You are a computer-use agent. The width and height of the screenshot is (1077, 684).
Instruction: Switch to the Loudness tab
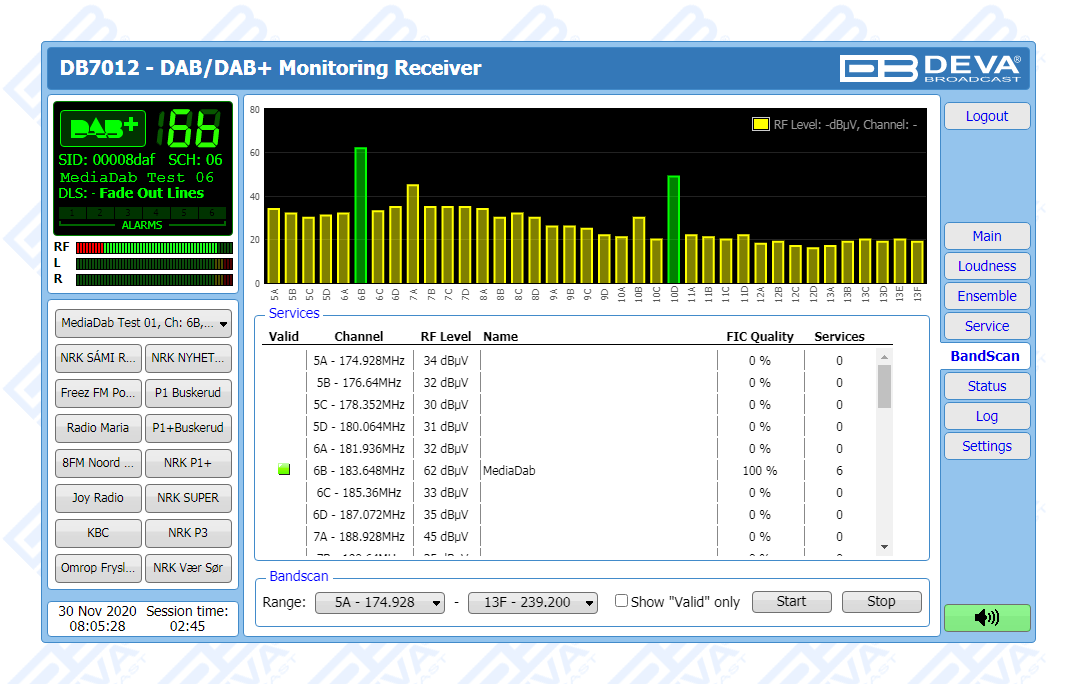tap(986, 266)
